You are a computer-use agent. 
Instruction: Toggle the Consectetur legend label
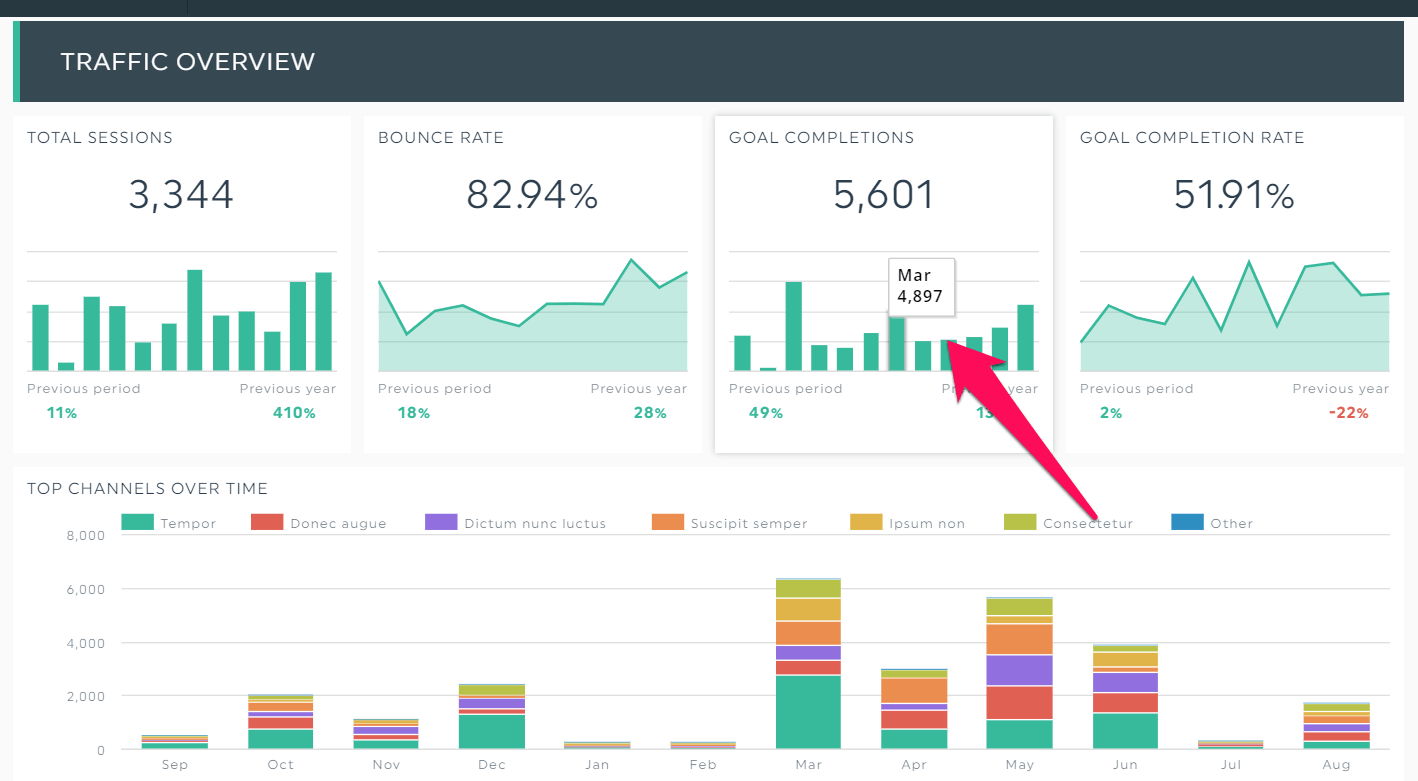(x=1087, y=523)
